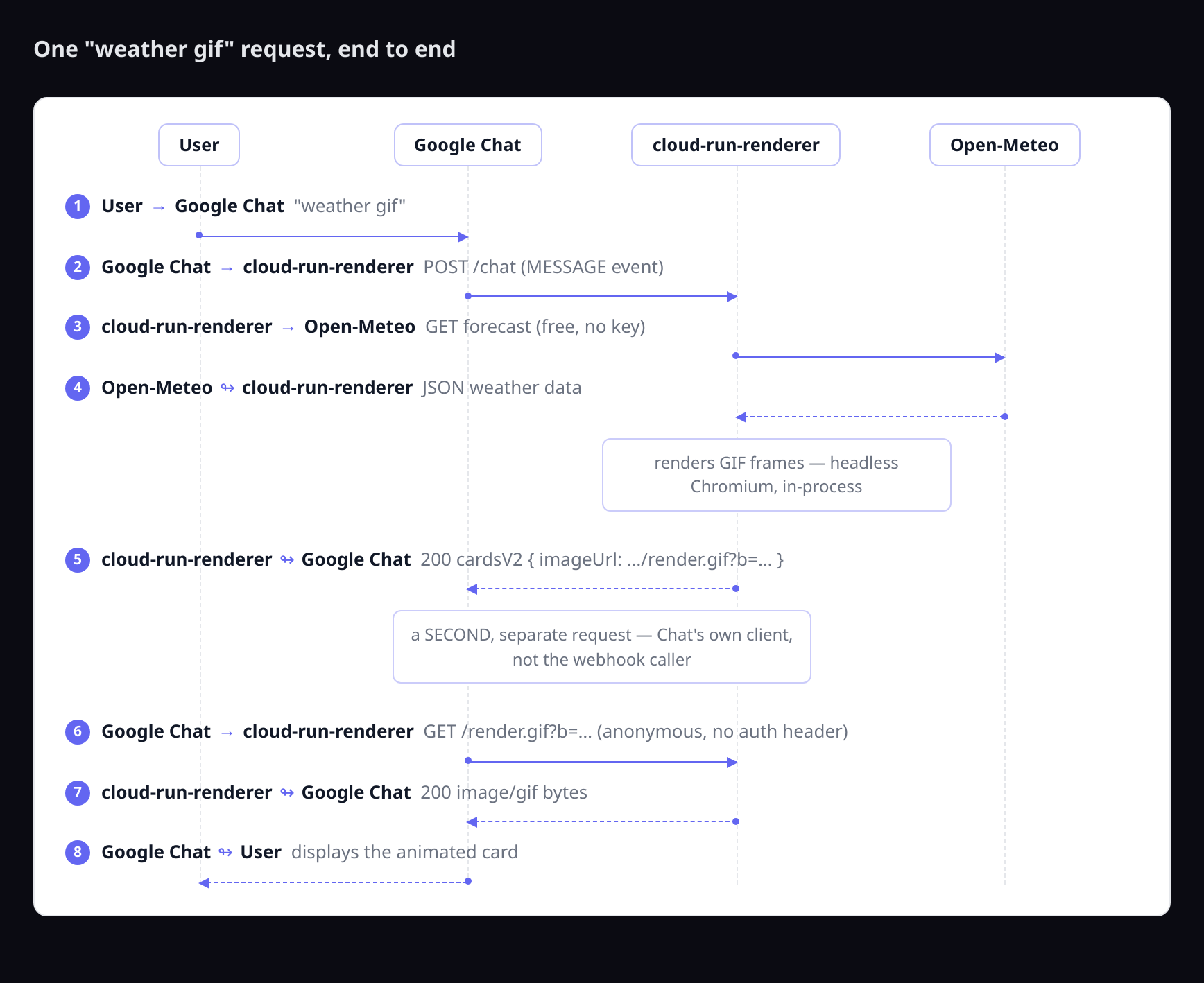Click the step 2 number badge

(x=78, y=268)
